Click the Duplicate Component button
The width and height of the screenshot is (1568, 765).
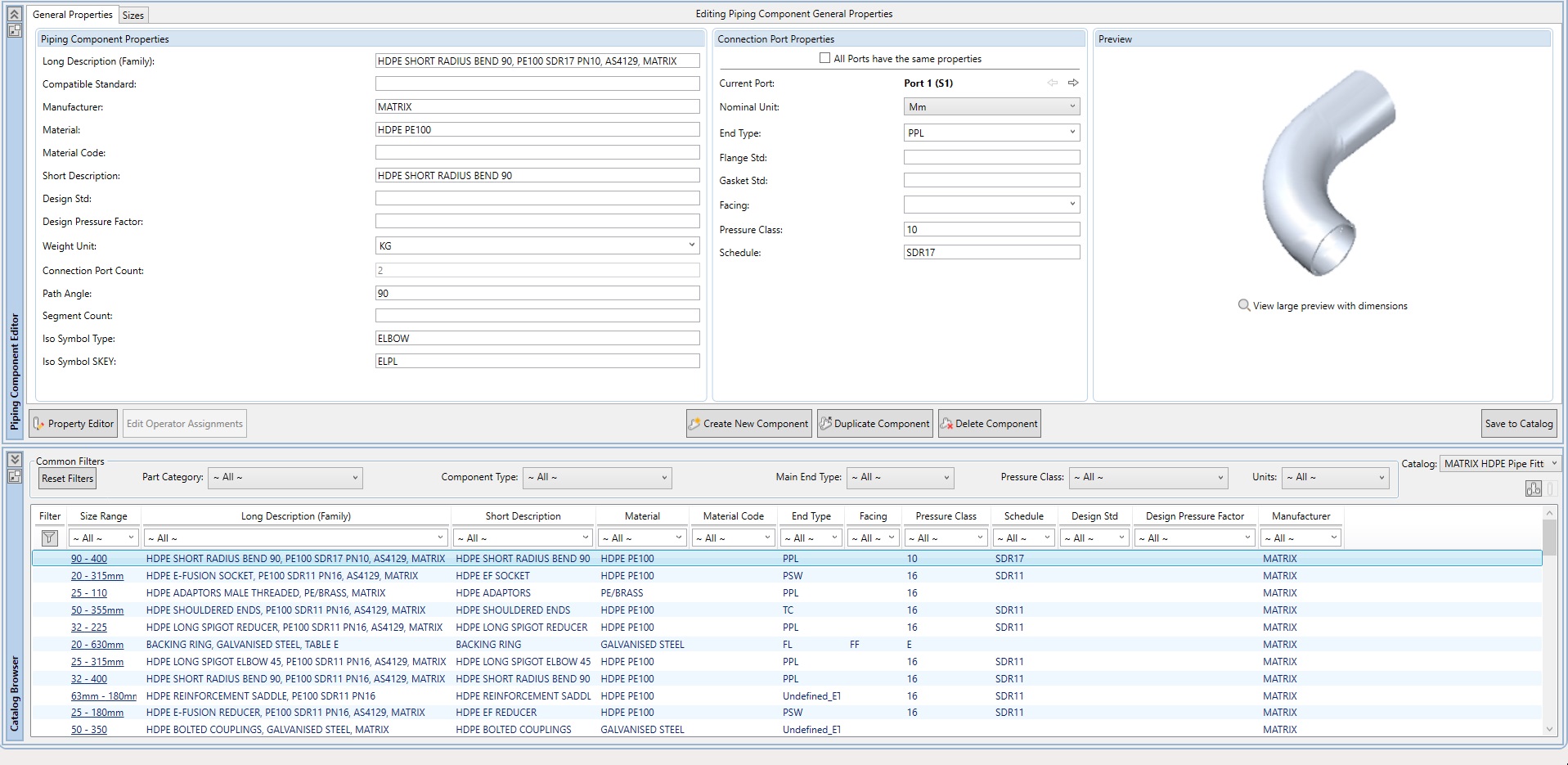coord(874,423)
